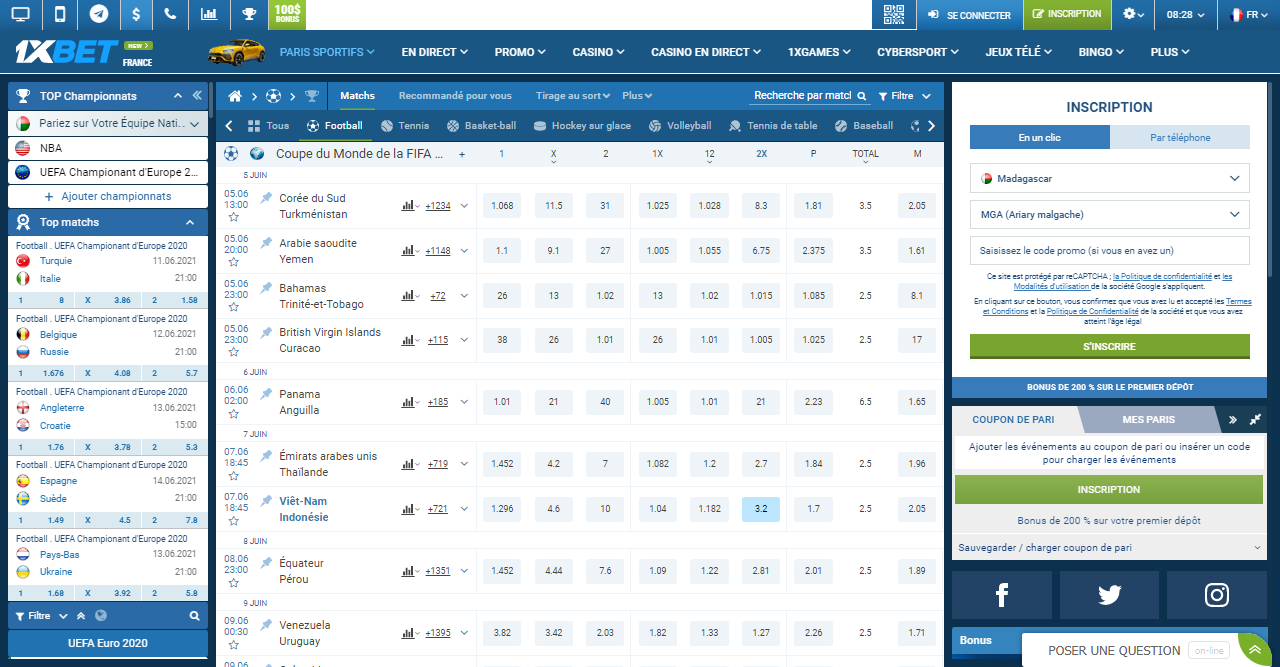Favorite the Équateur - Pérou match star
The image size is (1280, 667).
click(x=233, y=582)
